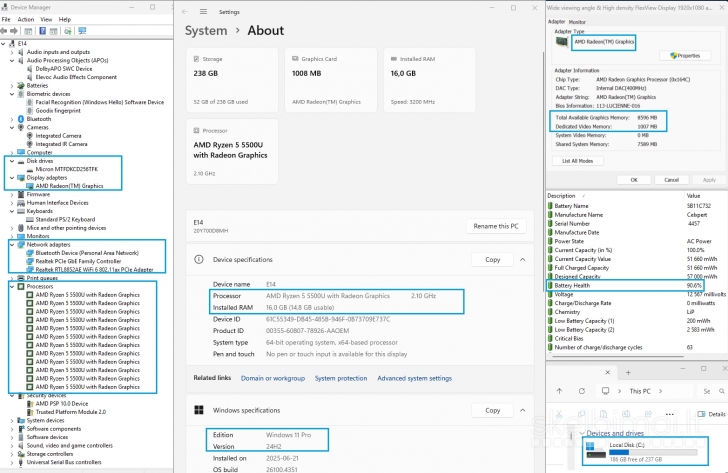Copy the Windows specifications
This screenshot has height=473, width=728.
[493, 410]
